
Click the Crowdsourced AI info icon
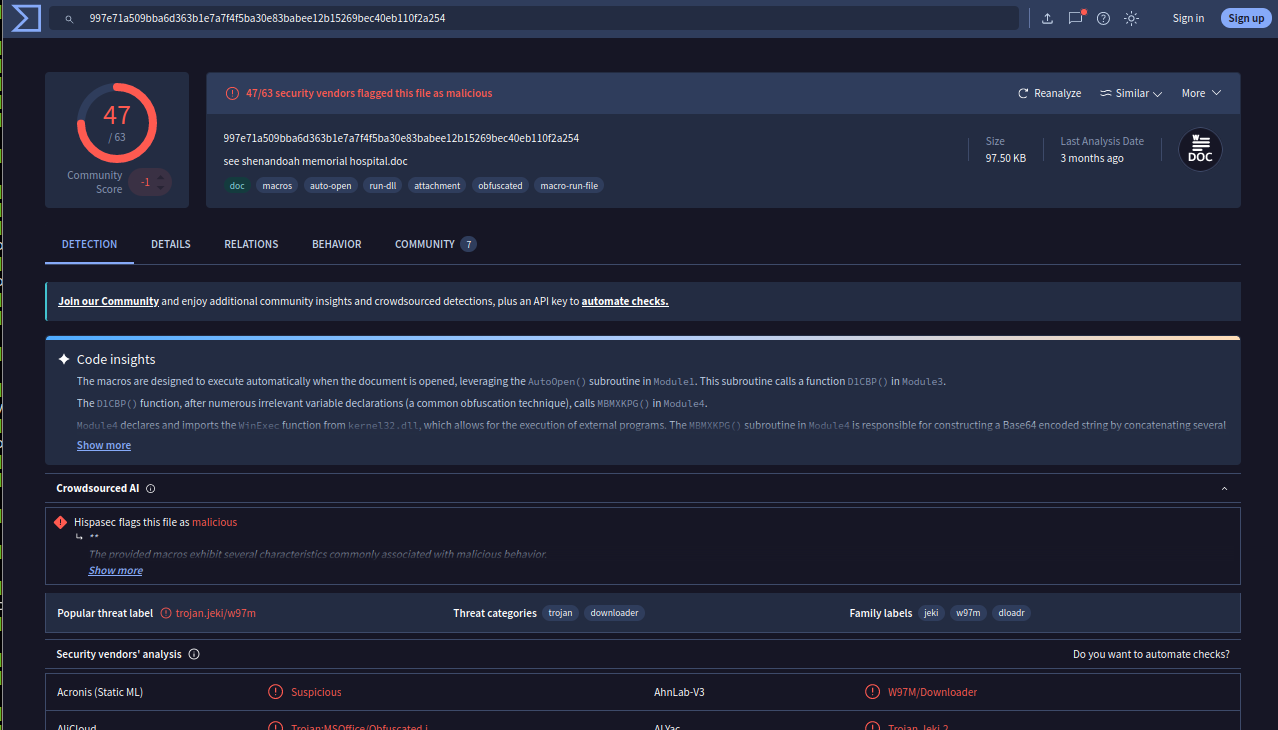pyautogui.click(x=150, y=489)
